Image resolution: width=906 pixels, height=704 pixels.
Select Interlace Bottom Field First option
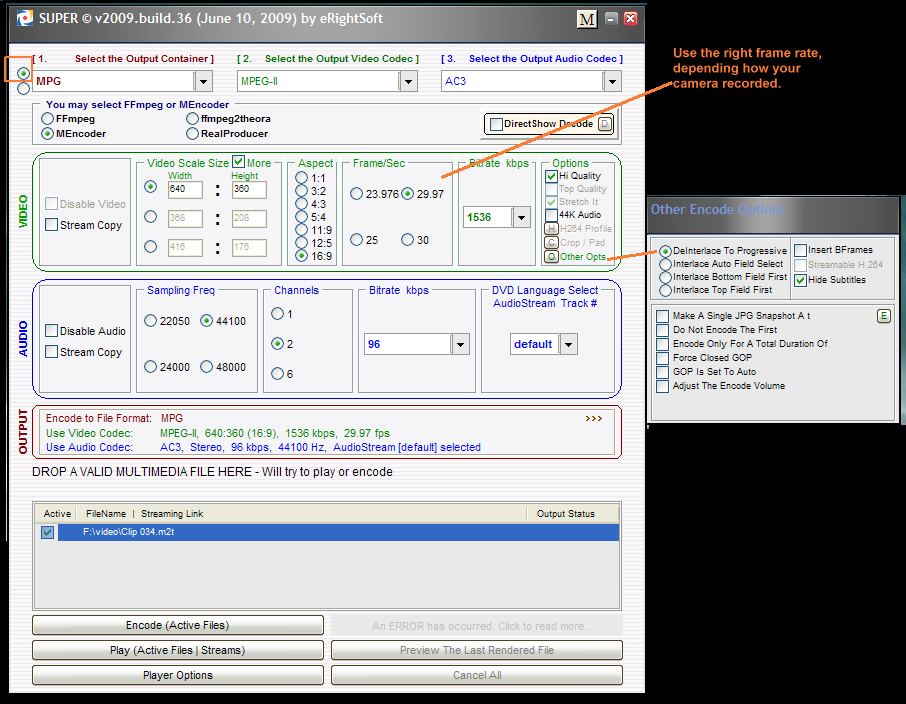(666, 277)
